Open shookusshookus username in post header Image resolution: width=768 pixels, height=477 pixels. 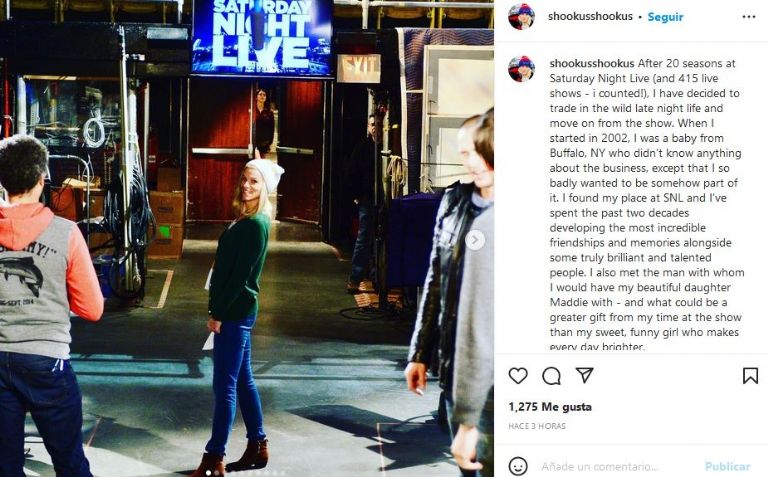pyautogui.click(x=590, y=17)
